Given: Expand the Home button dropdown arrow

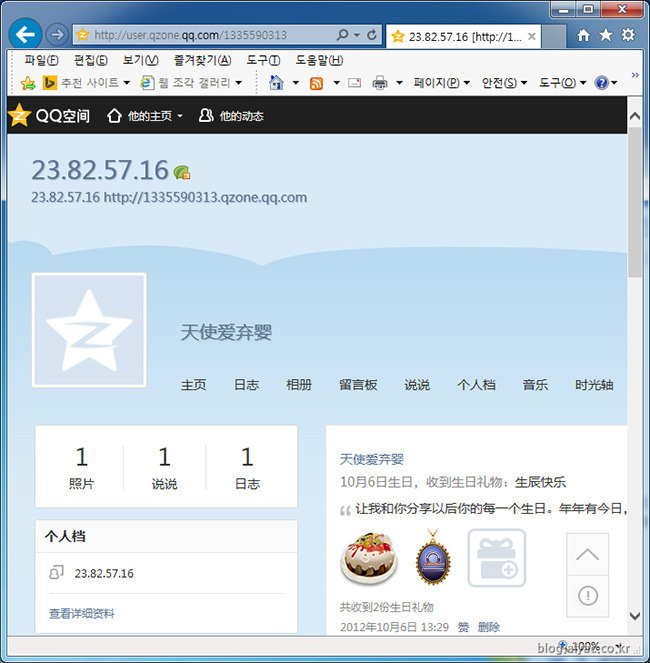Looking at the screenshot, I should coord(296,83).
